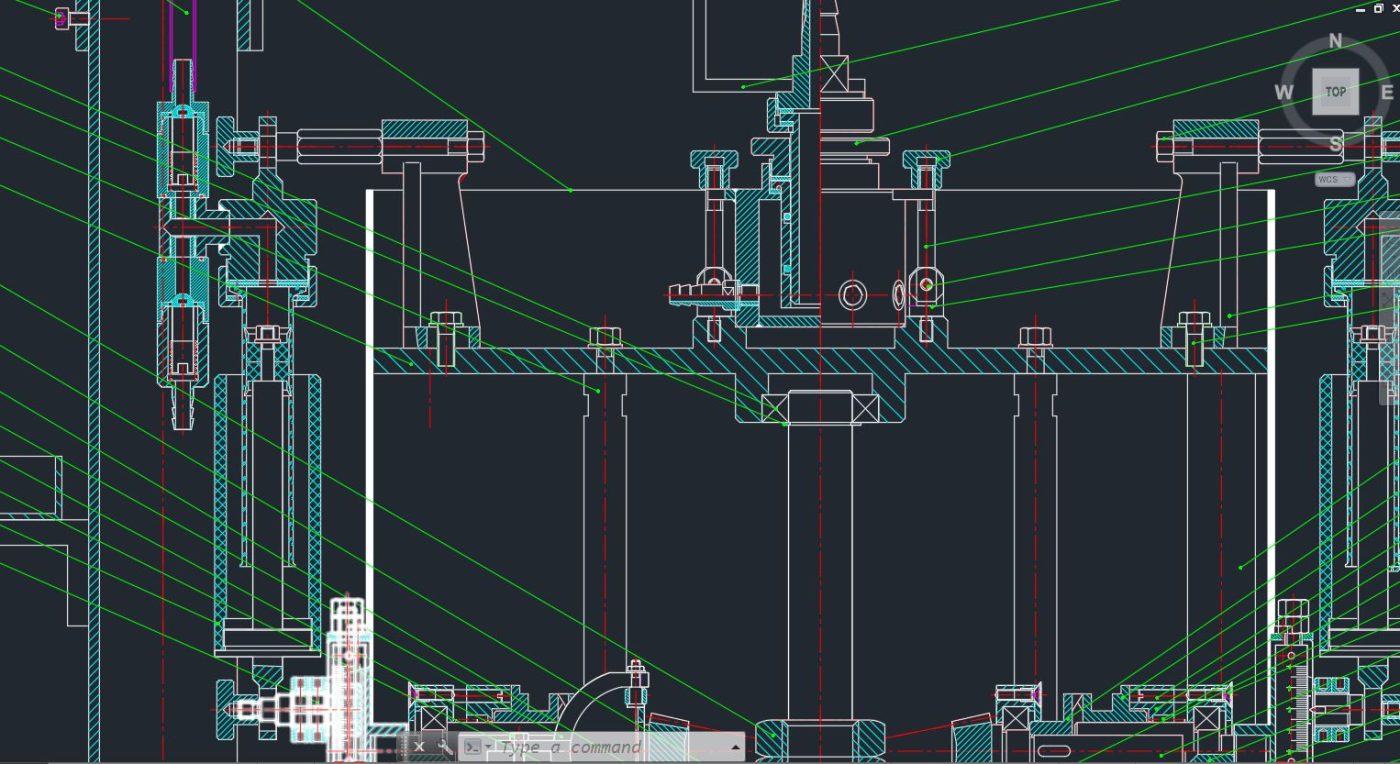Click W on the ViewCube compass
The height and width of the screenshot is (764, 1400).
1285,91
